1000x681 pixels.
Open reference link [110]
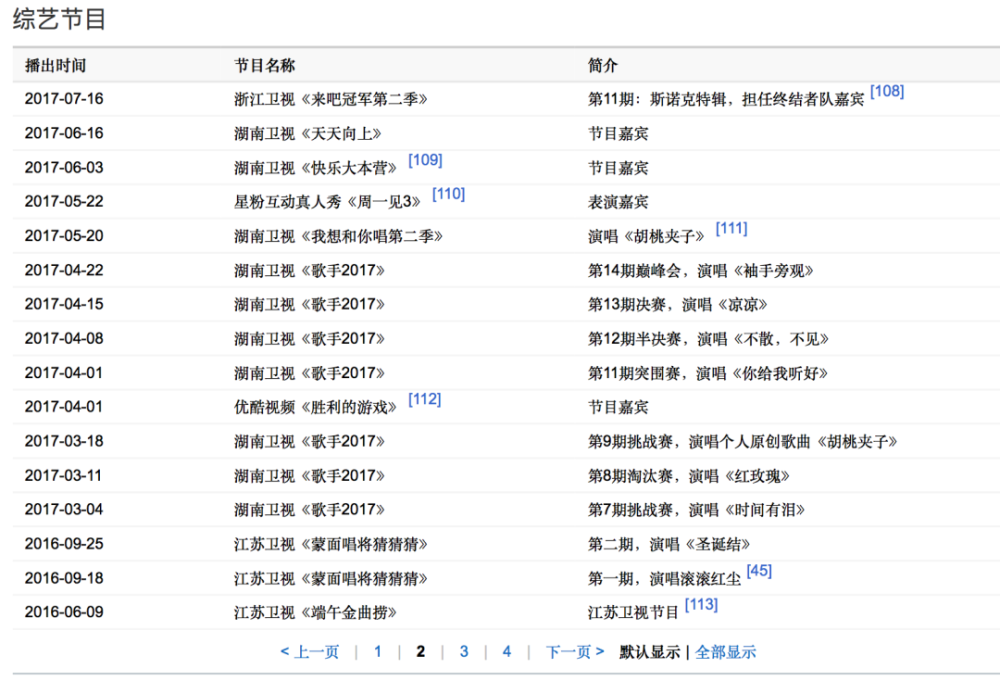(x=448, y=194)
